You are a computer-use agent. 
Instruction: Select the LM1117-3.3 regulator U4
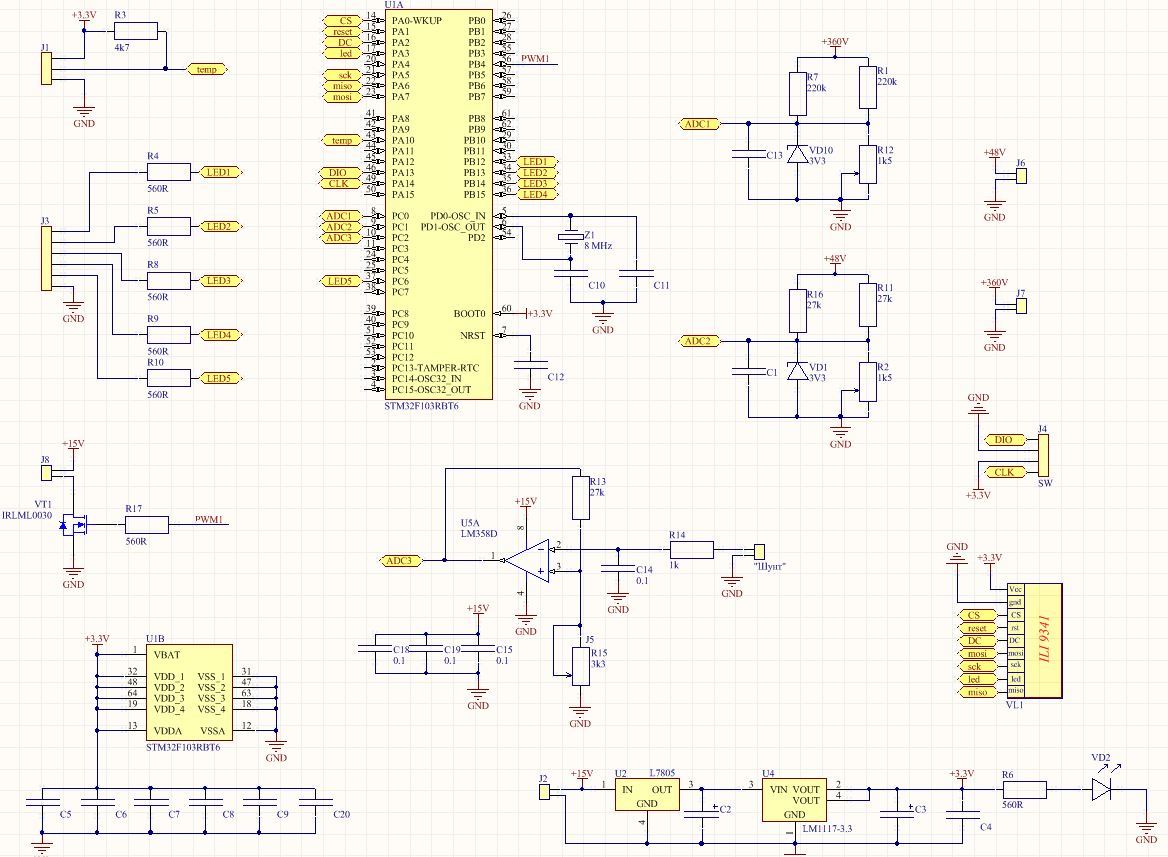(794, 800)
